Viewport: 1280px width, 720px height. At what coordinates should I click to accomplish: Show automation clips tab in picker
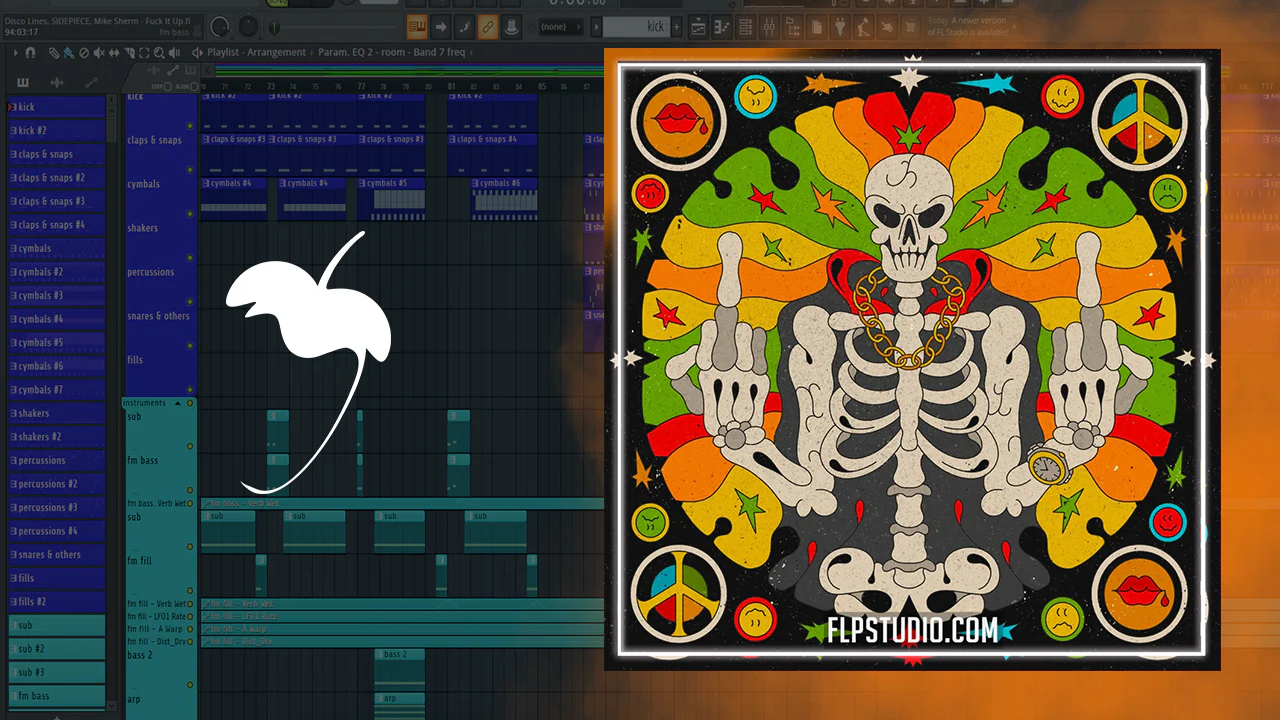pyautogui.click(x=91, y=82)
